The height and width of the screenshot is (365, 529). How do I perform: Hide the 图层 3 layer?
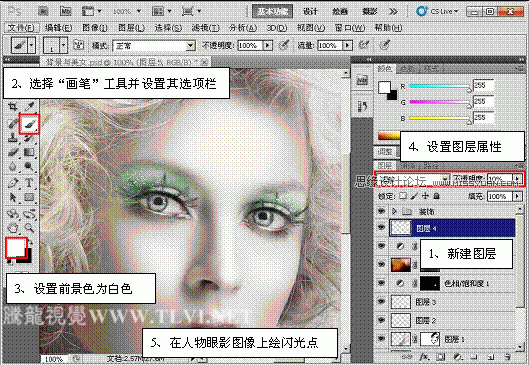[x=381, y=301]
